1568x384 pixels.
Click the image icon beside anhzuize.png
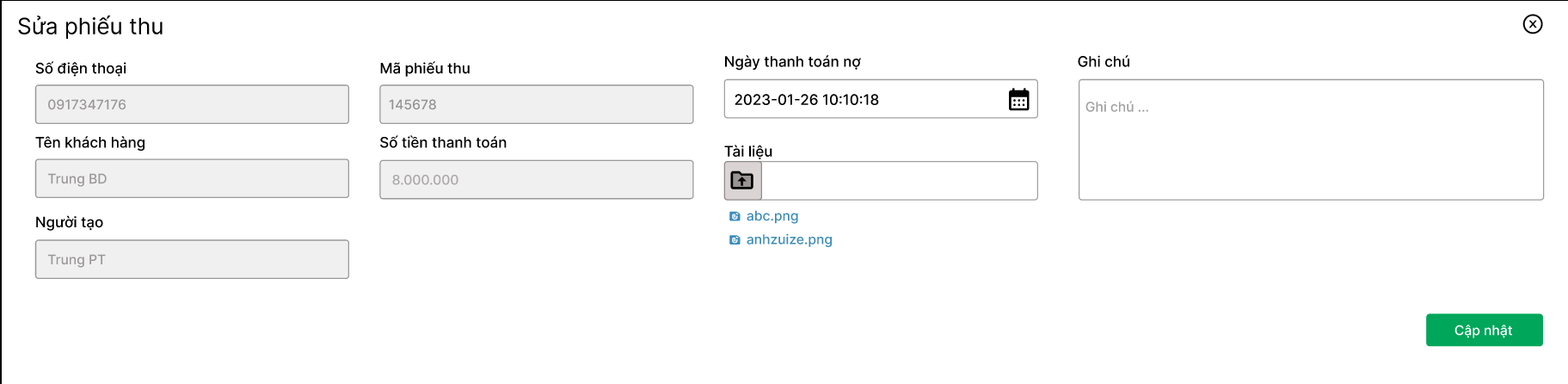pyautogui.click(x=735, y=240)
